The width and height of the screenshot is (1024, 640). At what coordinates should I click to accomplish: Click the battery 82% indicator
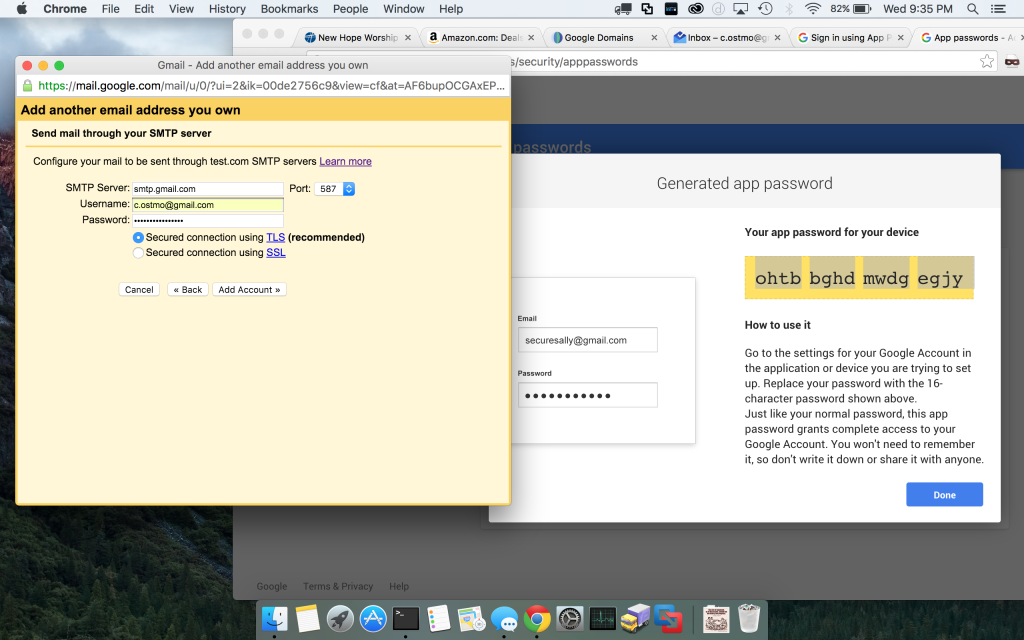850,8
